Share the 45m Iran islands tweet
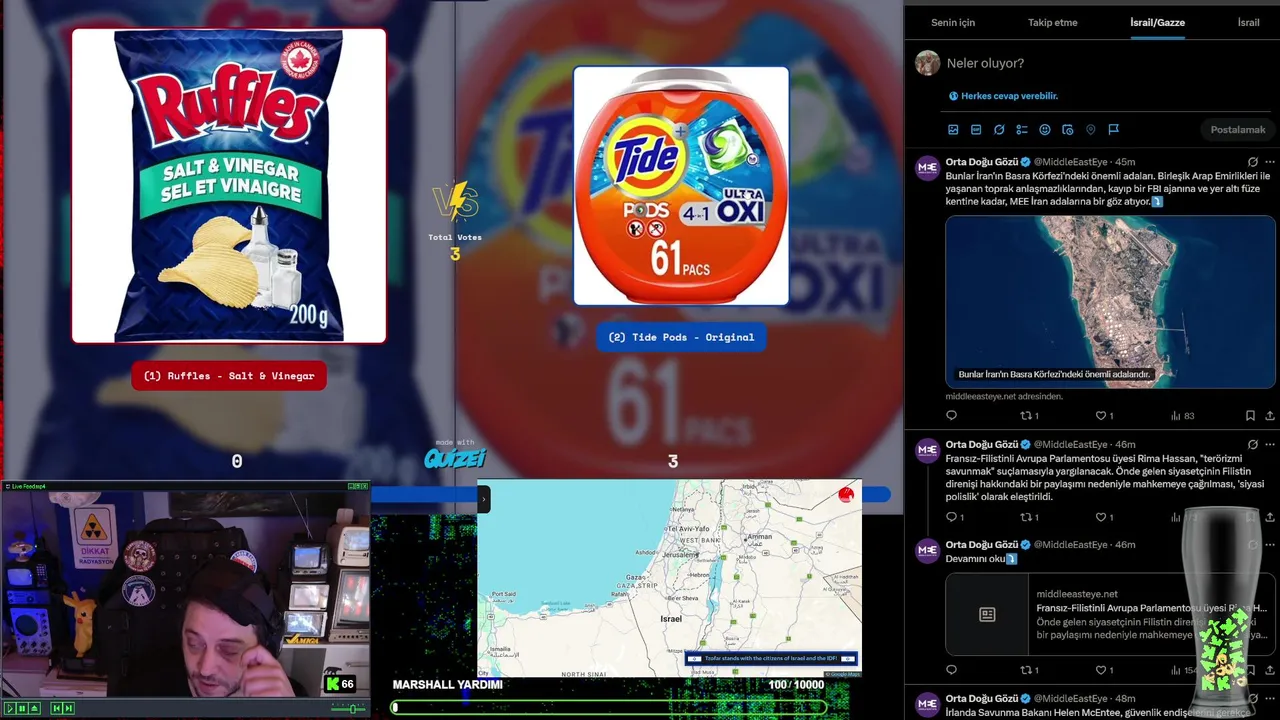This screenshot has width=1280, height=720. coord(1270,416)
